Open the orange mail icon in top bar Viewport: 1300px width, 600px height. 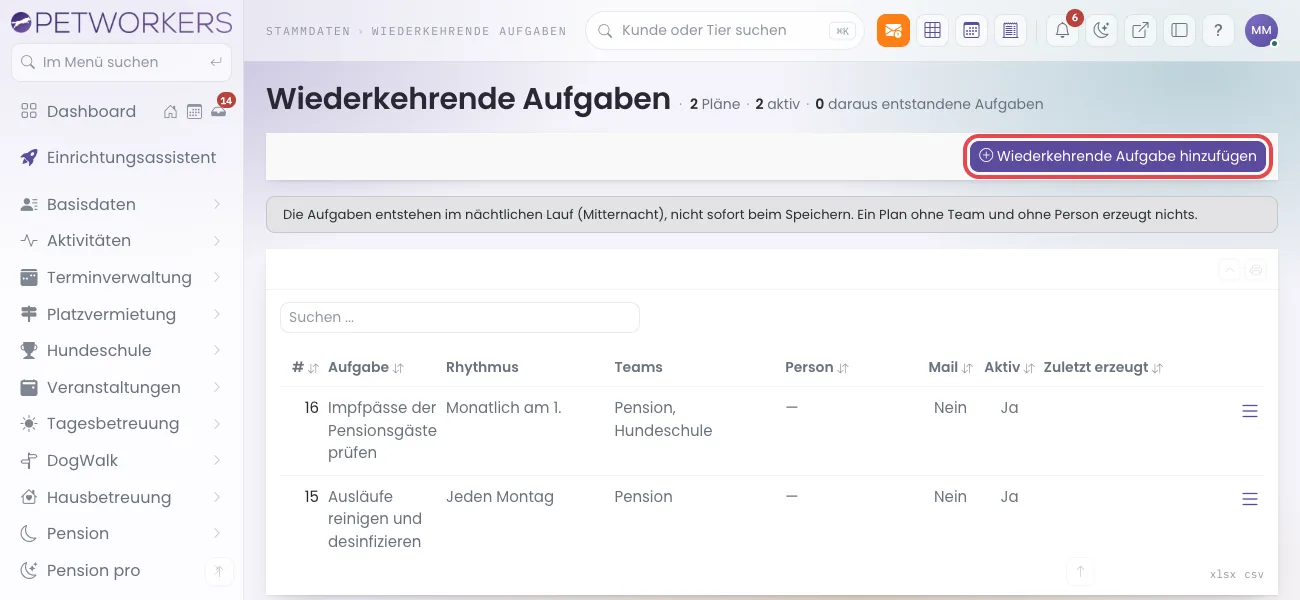[893, 30]
